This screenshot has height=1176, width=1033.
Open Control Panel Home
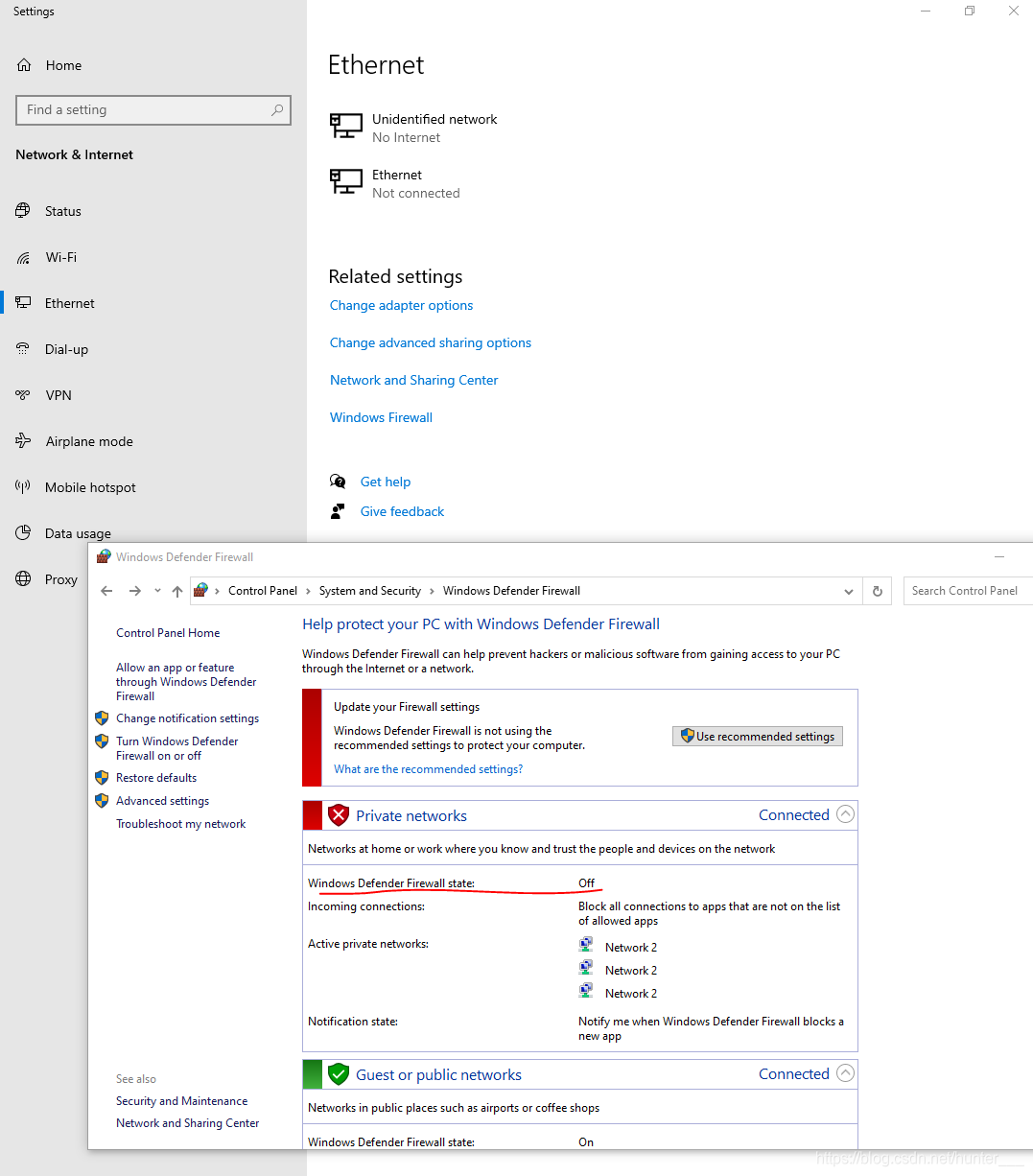168,633
